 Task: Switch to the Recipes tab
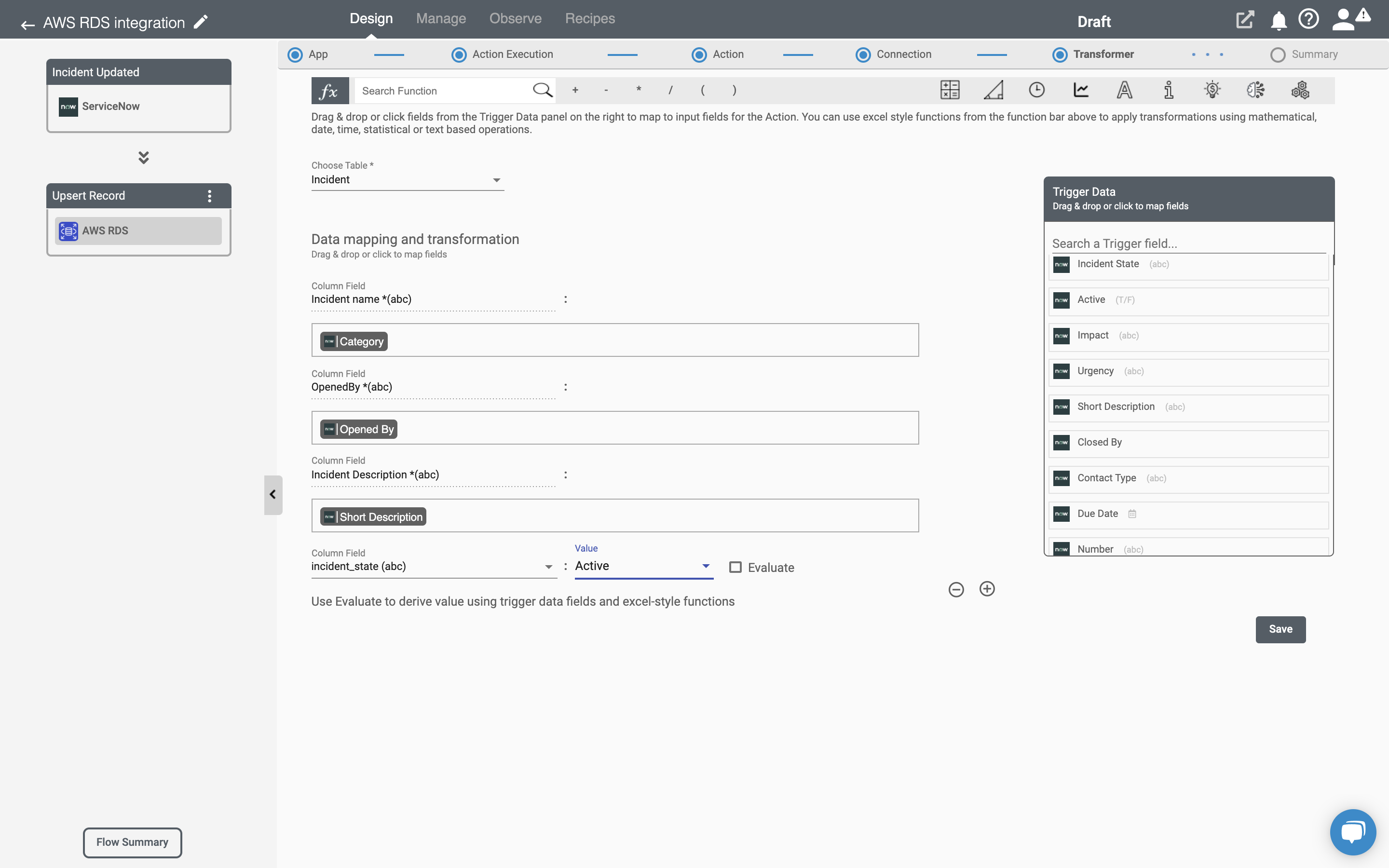click(x=590, y=19)
